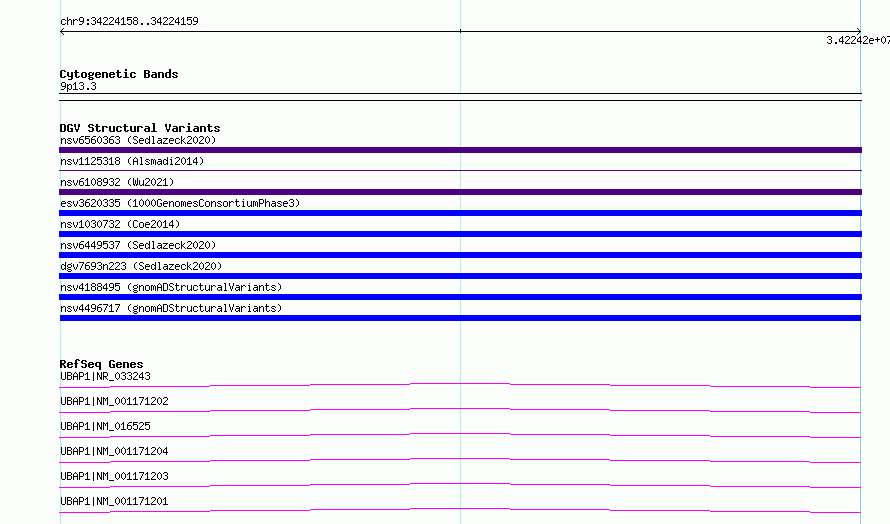Click the 3.42242e+07 ruler value
Viewport: 890px width, 524px height.
858,40
